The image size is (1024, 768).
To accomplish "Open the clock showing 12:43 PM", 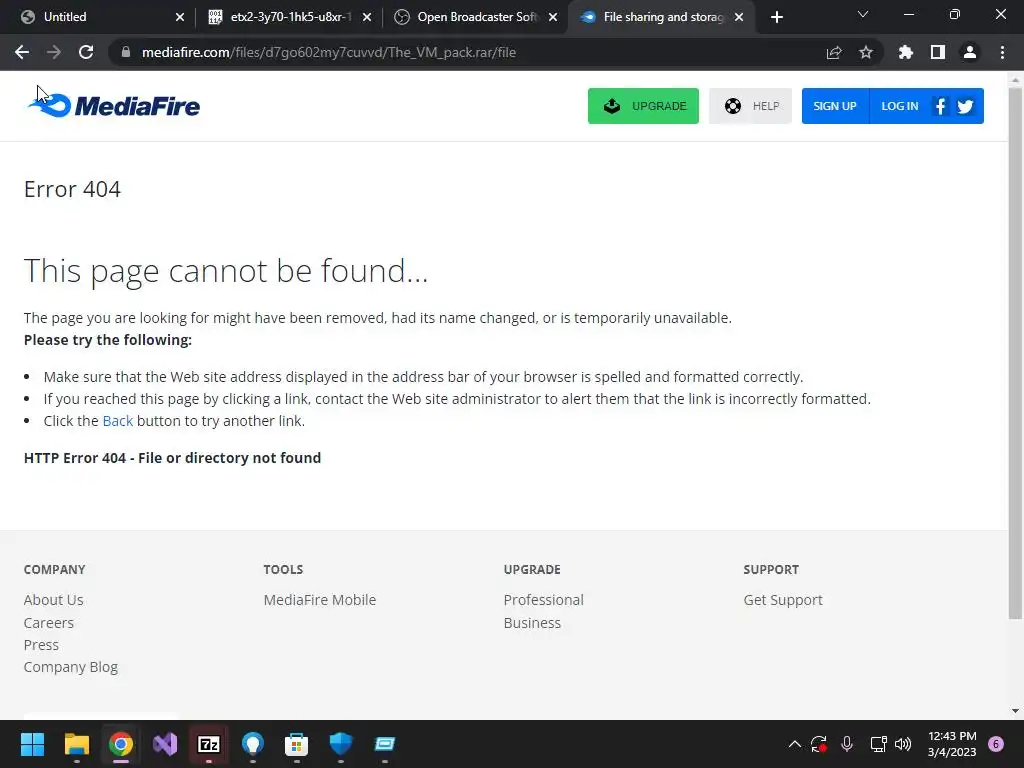I will point(952,744).
